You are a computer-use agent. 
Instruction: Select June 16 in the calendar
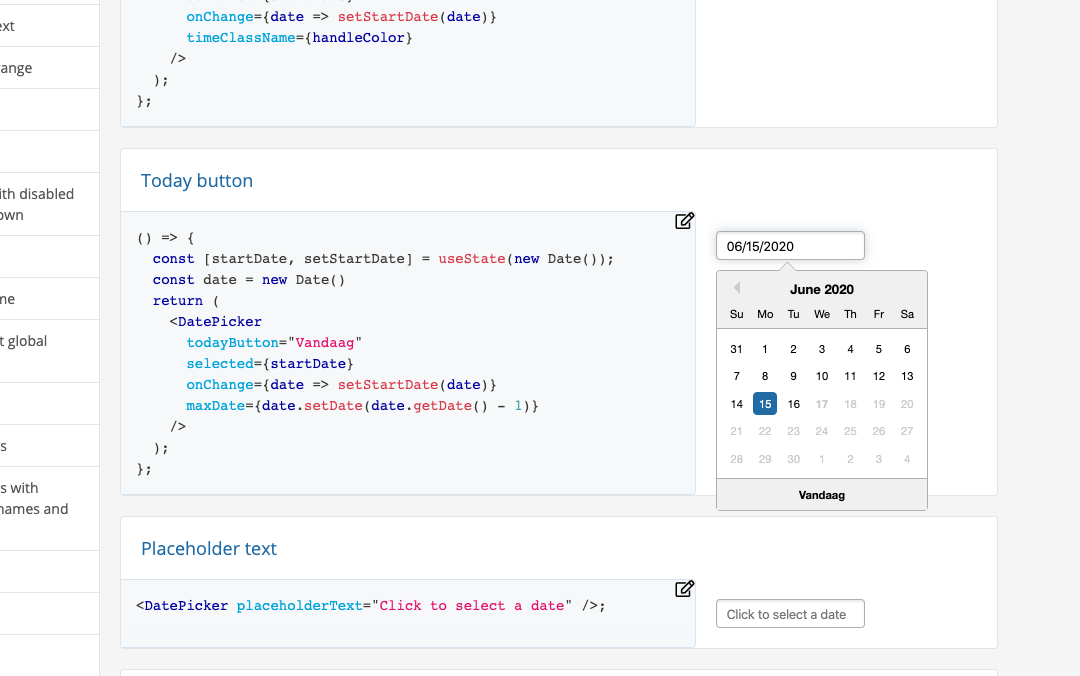[x=793, y=404]
